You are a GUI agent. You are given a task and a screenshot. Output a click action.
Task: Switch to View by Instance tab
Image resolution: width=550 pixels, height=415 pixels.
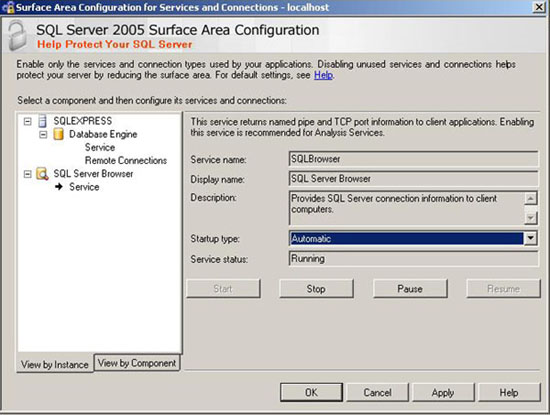pos(55,364)
